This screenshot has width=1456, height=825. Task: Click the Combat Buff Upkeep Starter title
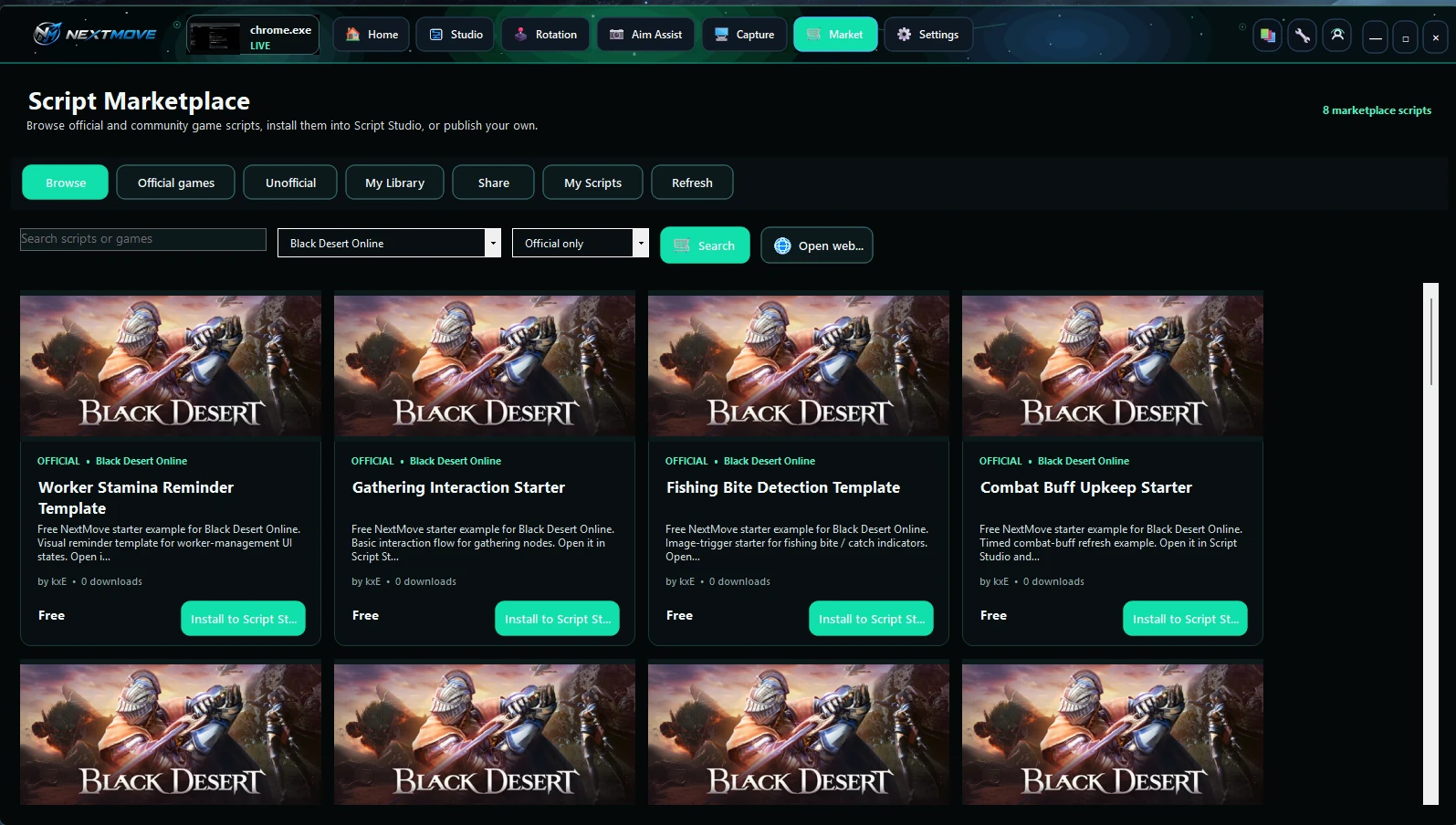click(x=1086, y=487)
